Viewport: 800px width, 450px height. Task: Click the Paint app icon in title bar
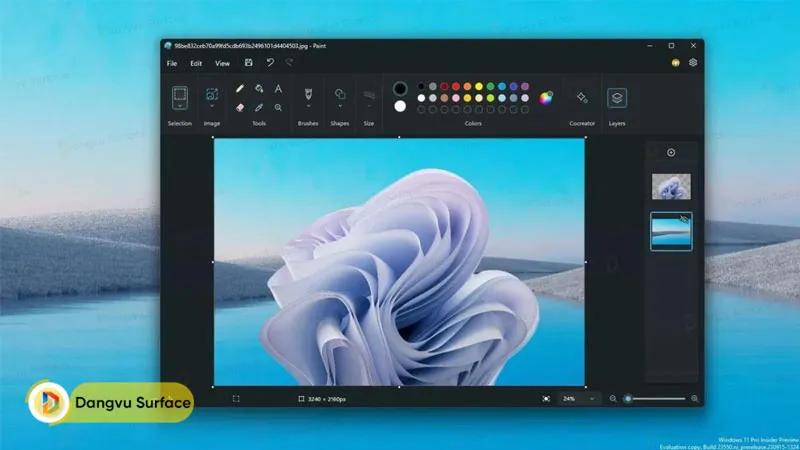click(168, 45)
